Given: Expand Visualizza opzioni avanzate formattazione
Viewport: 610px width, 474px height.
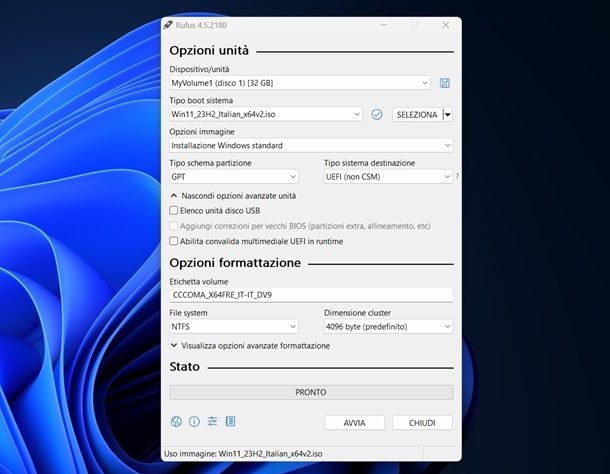Looking at the screenshot, I should [x=250, y=346].
